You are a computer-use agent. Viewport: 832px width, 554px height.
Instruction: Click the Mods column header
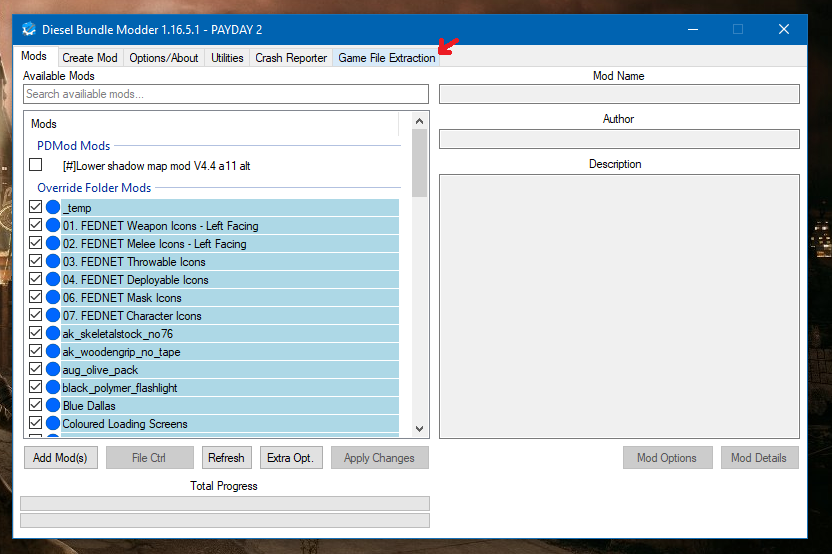click(212, 124)
